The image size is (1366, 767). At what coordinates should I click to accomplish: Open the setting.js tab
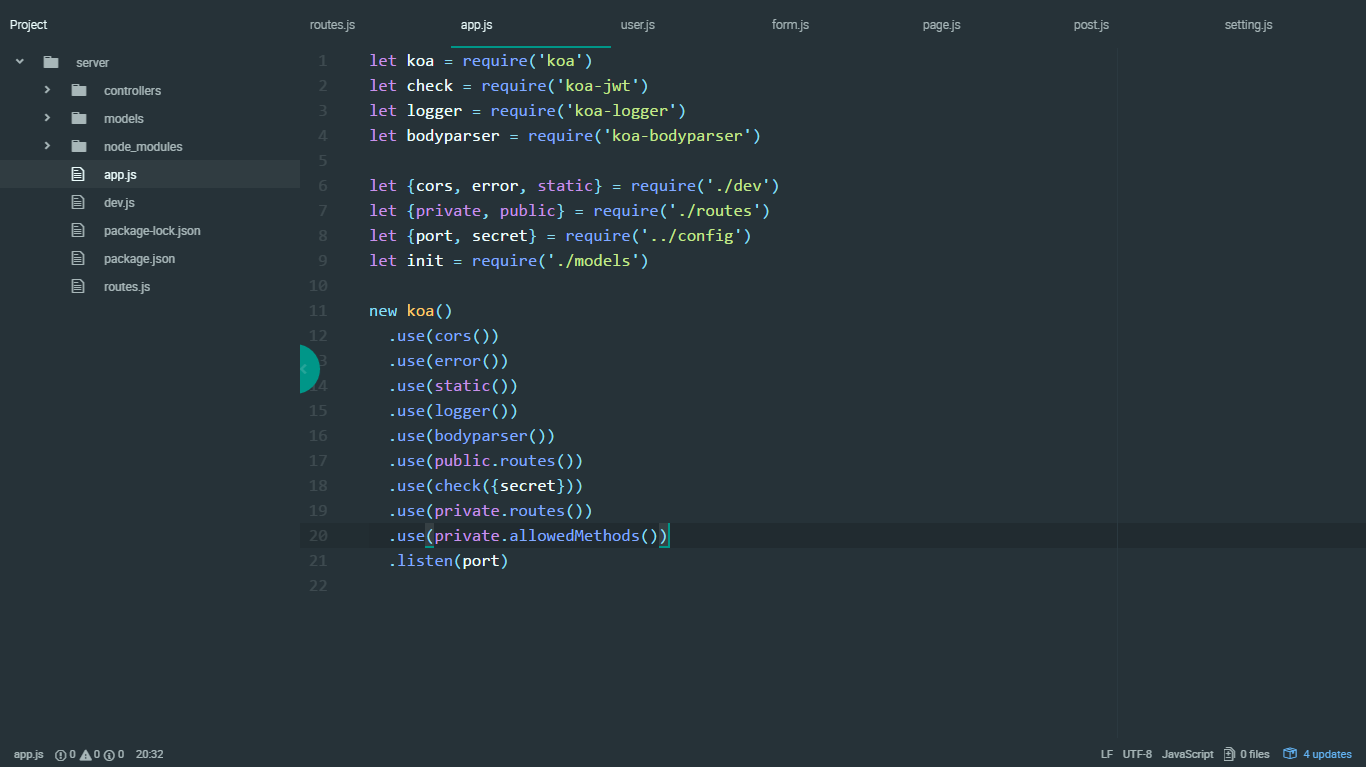click(1248, 25)
